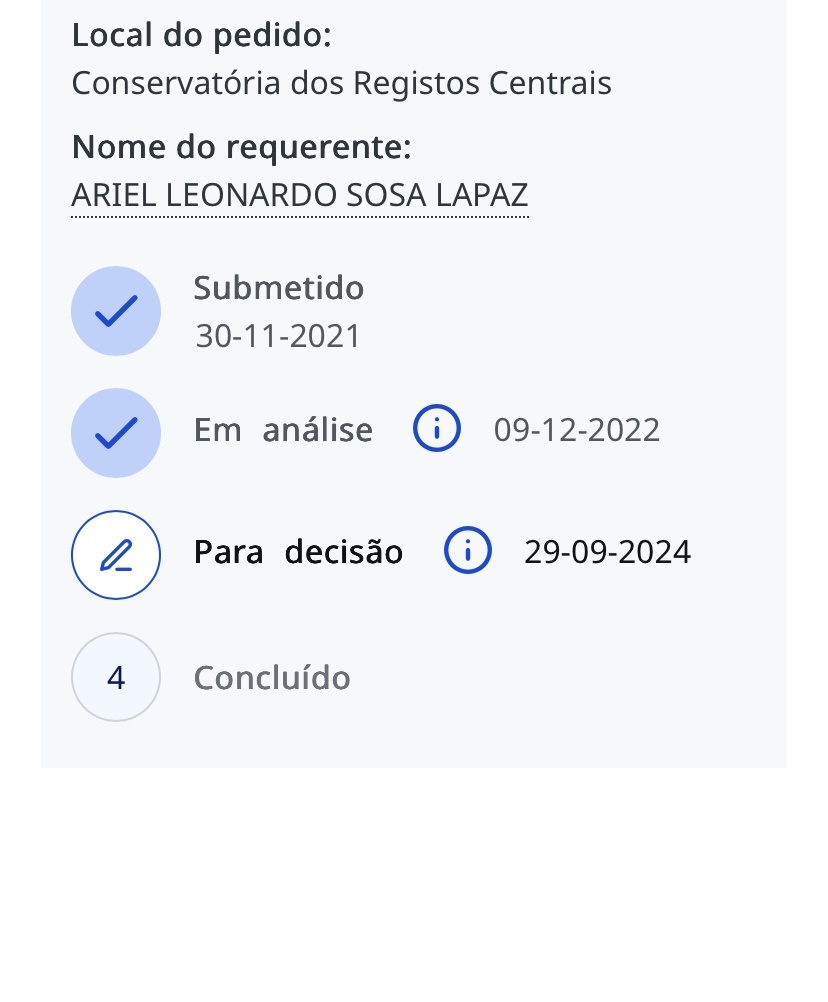Click the Concluído status label

272,678
